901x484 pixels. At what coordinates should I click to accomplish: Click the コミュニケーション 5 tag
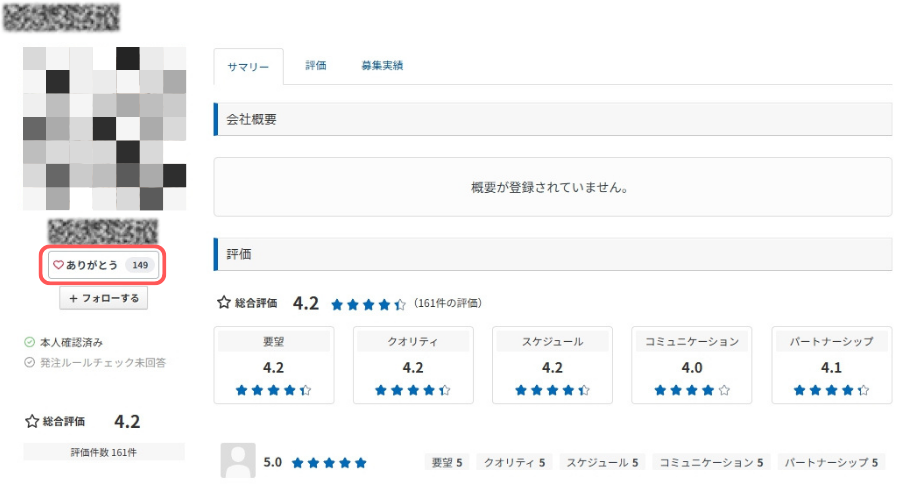pos(711,462)
